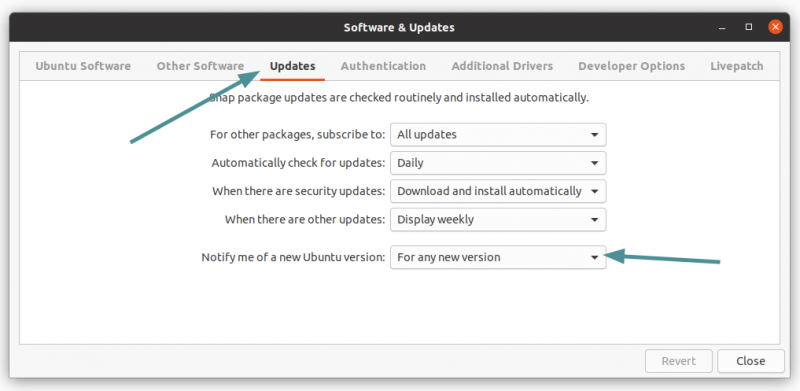Open the 'For any new version' dropdown
800x391 pixels.
pyautogui.click(x=498, y=257)
